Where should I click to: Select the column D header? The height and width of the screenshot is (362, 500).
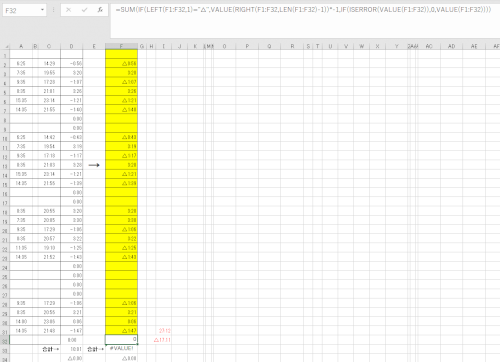click(x=71, y=46)
